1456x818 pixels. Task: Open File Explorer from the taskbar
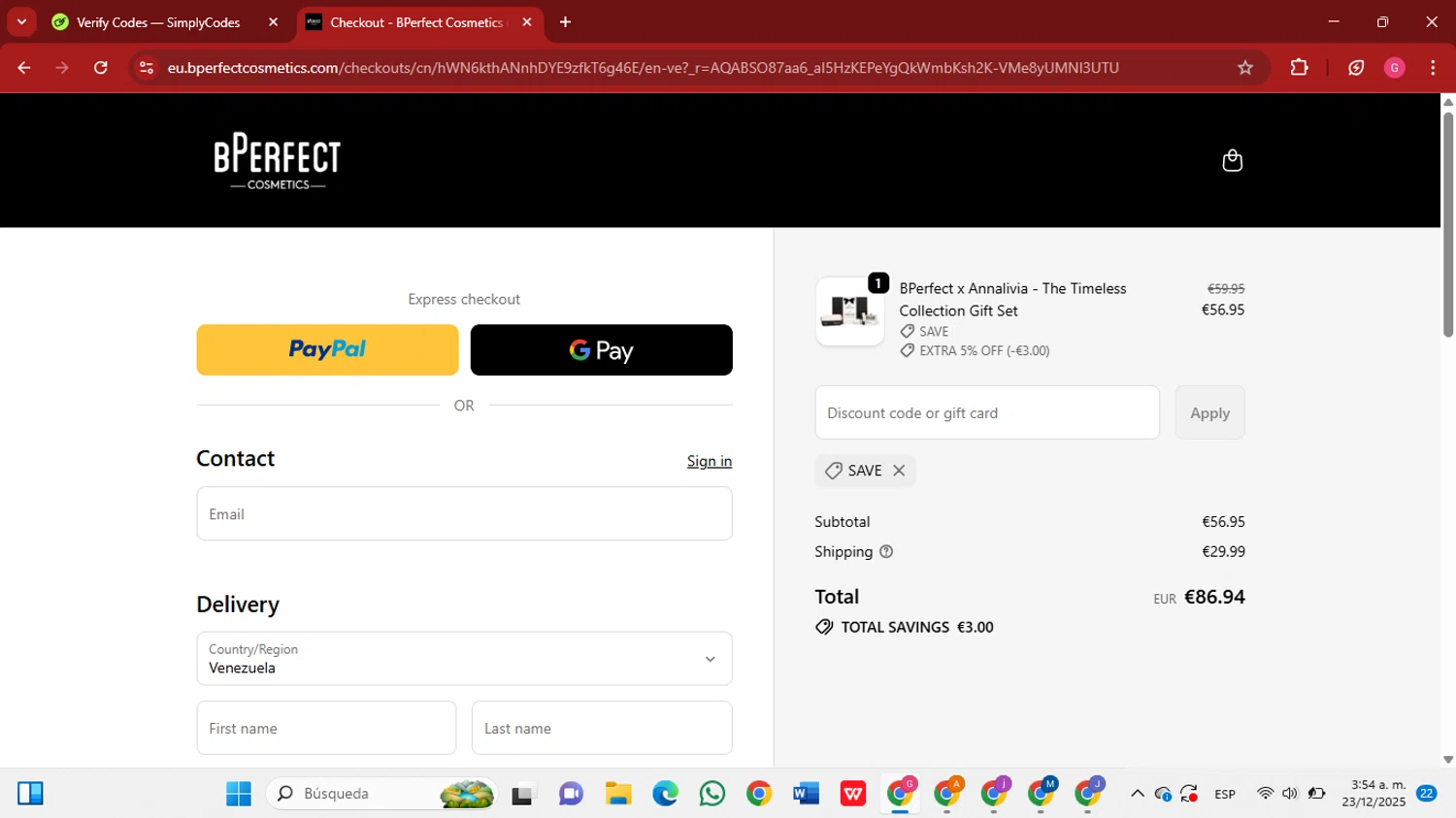click(x=618, y=794)
